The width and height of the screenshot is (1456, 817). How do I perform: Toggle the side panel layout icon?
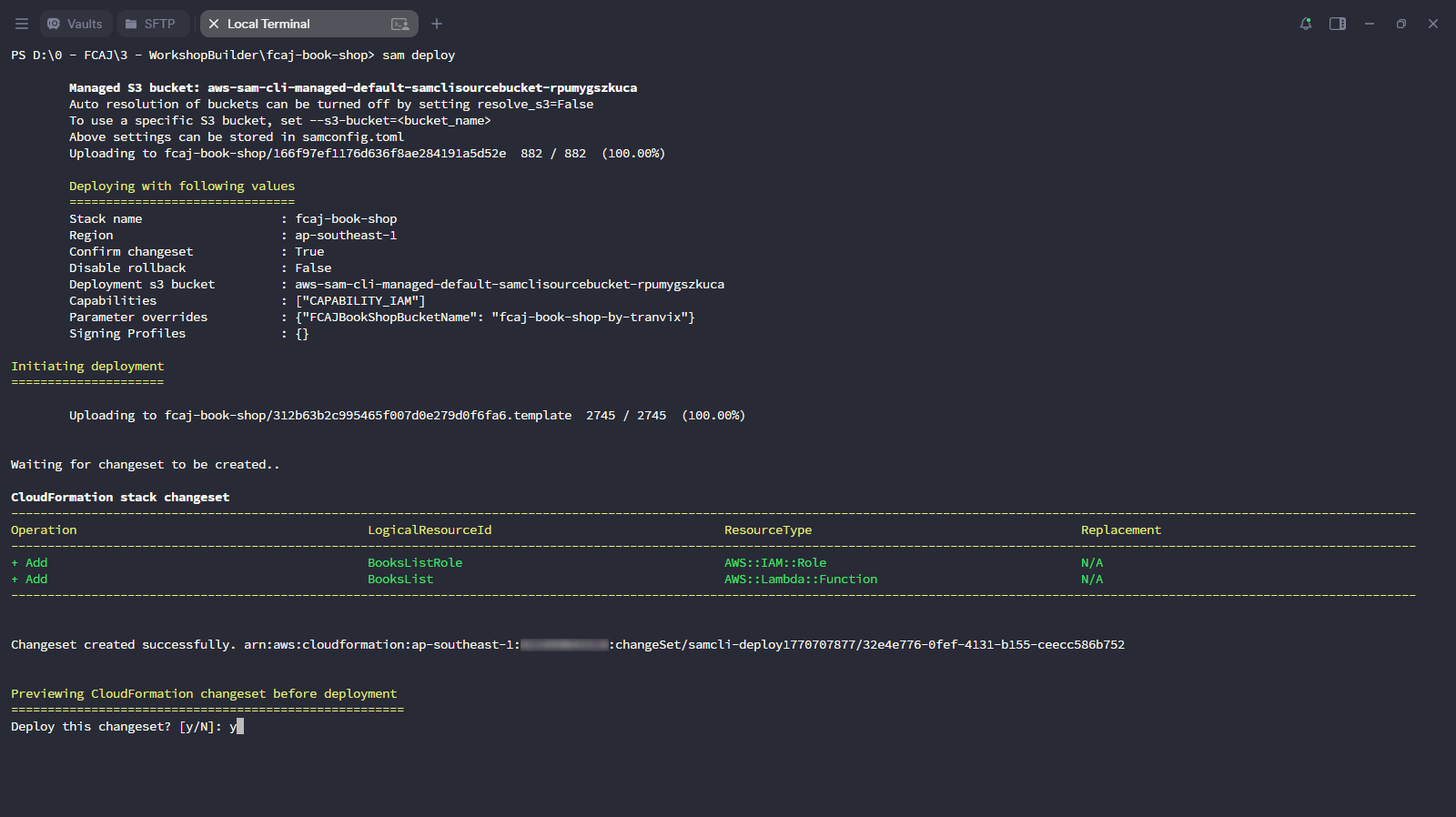(1338, 24)
